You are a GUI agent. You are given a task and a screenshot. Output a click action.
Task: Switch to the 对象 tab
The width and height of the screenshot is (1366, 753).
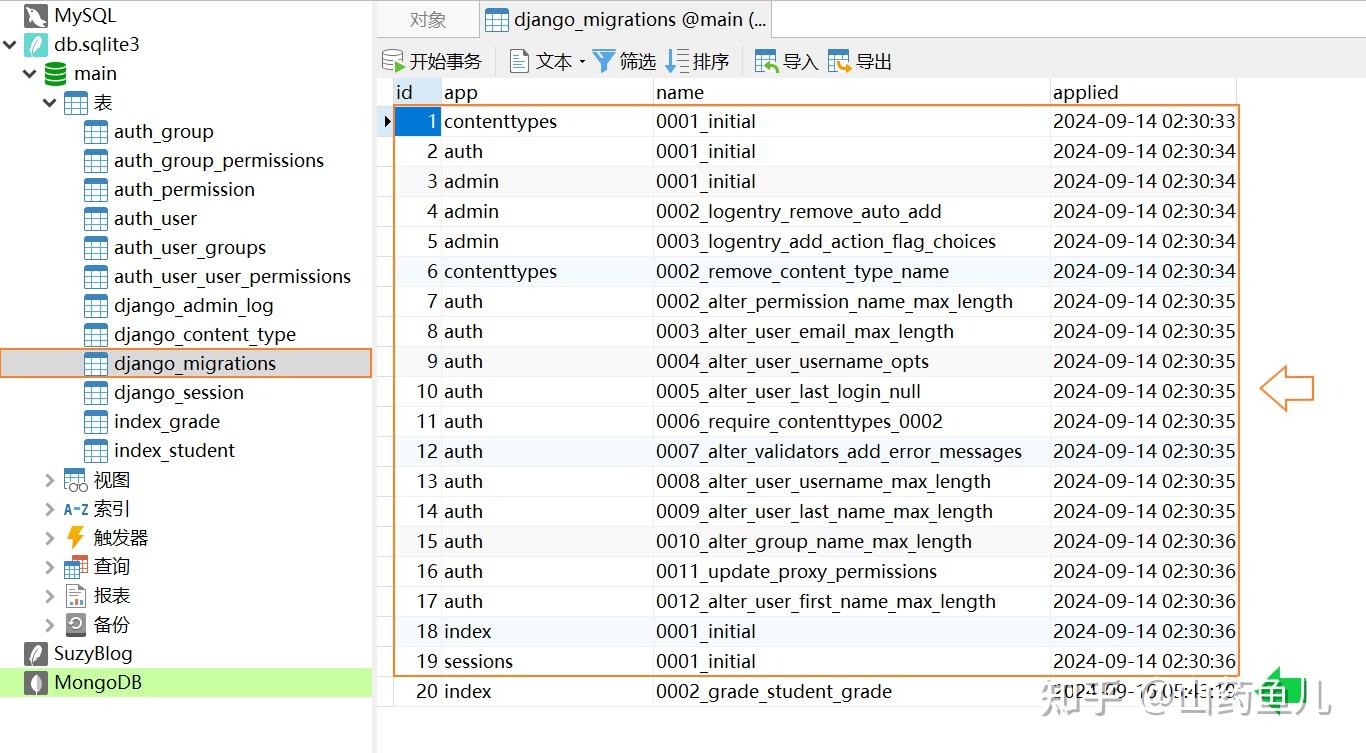(427, 18)
